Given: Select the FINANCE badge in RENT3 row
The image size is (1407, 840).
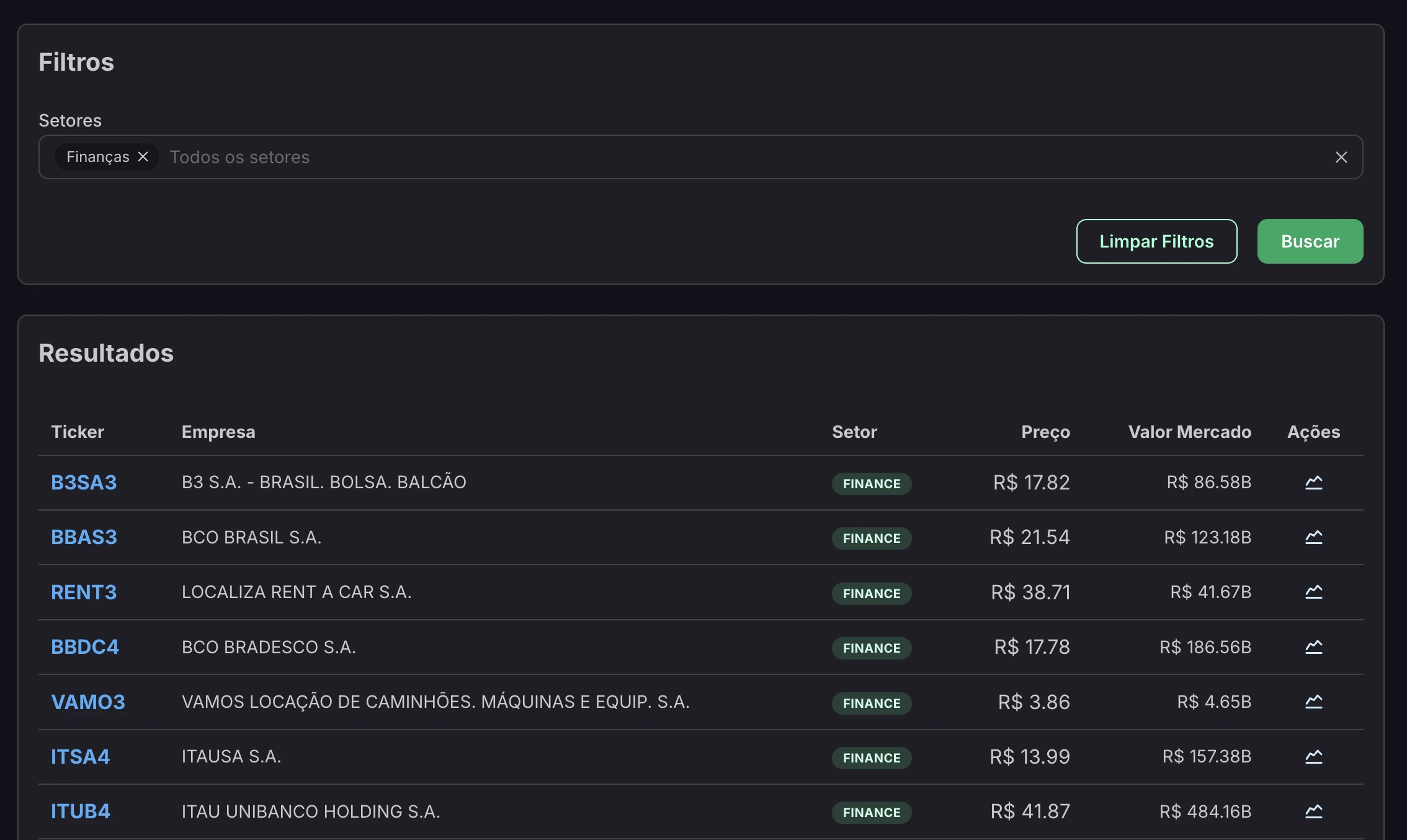Looking at the screenshot, I should coord(872,593).
